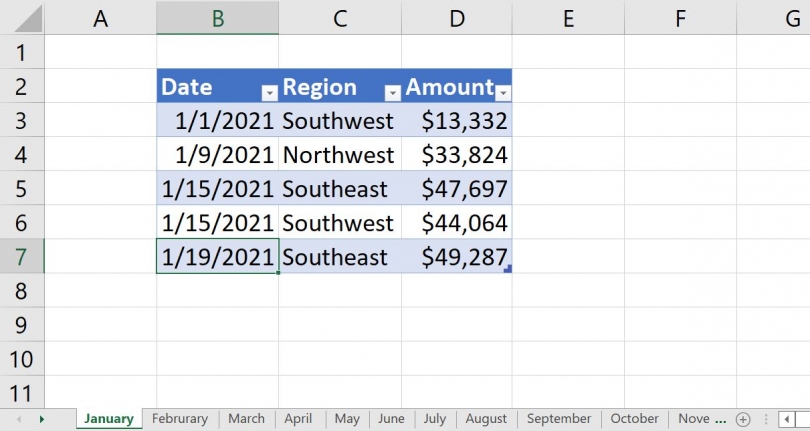
Task: Click the horizontal scrollbar left arrow
Action: pos(789,419)
